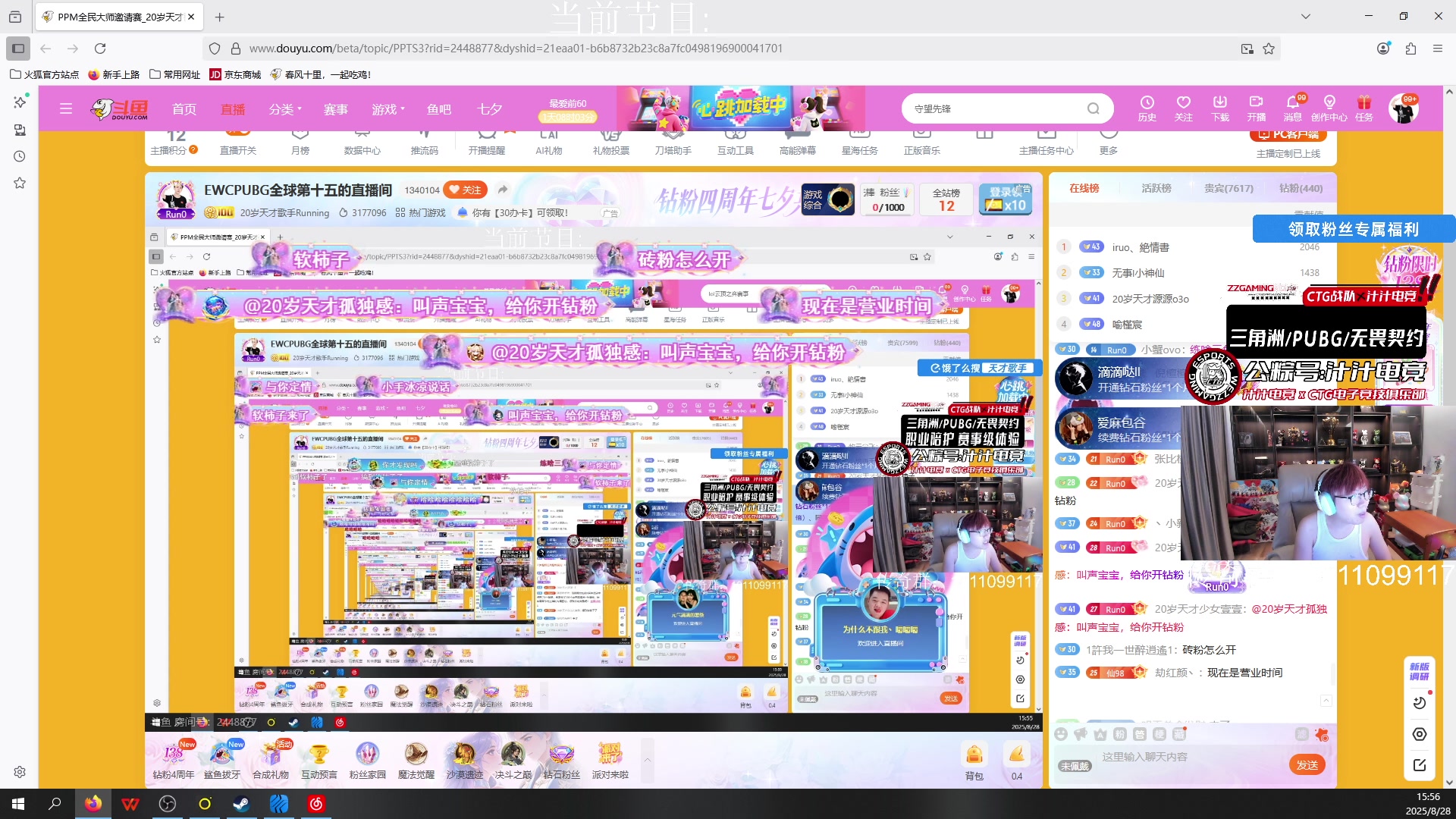
Task: Click the Douyu logo
Action: pos(120,109)
